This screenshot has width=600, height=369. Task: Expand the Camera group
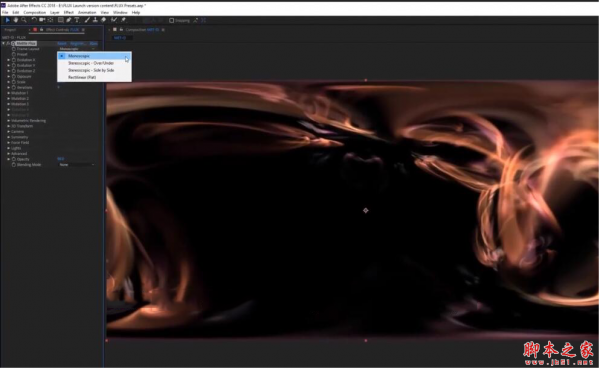click(9, 132)
